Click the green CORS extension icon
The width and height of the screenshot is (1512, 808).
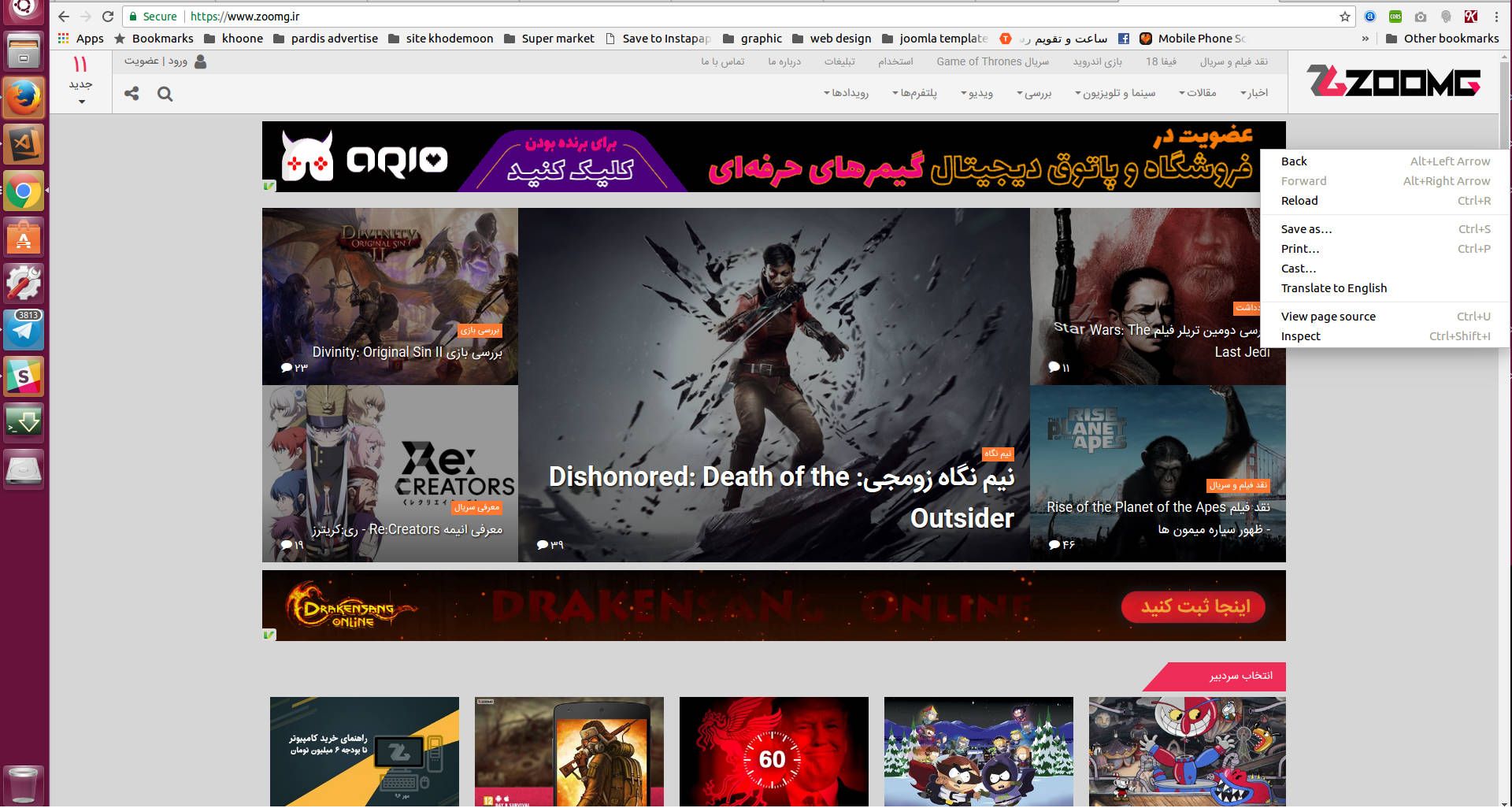click(1395, 17)
